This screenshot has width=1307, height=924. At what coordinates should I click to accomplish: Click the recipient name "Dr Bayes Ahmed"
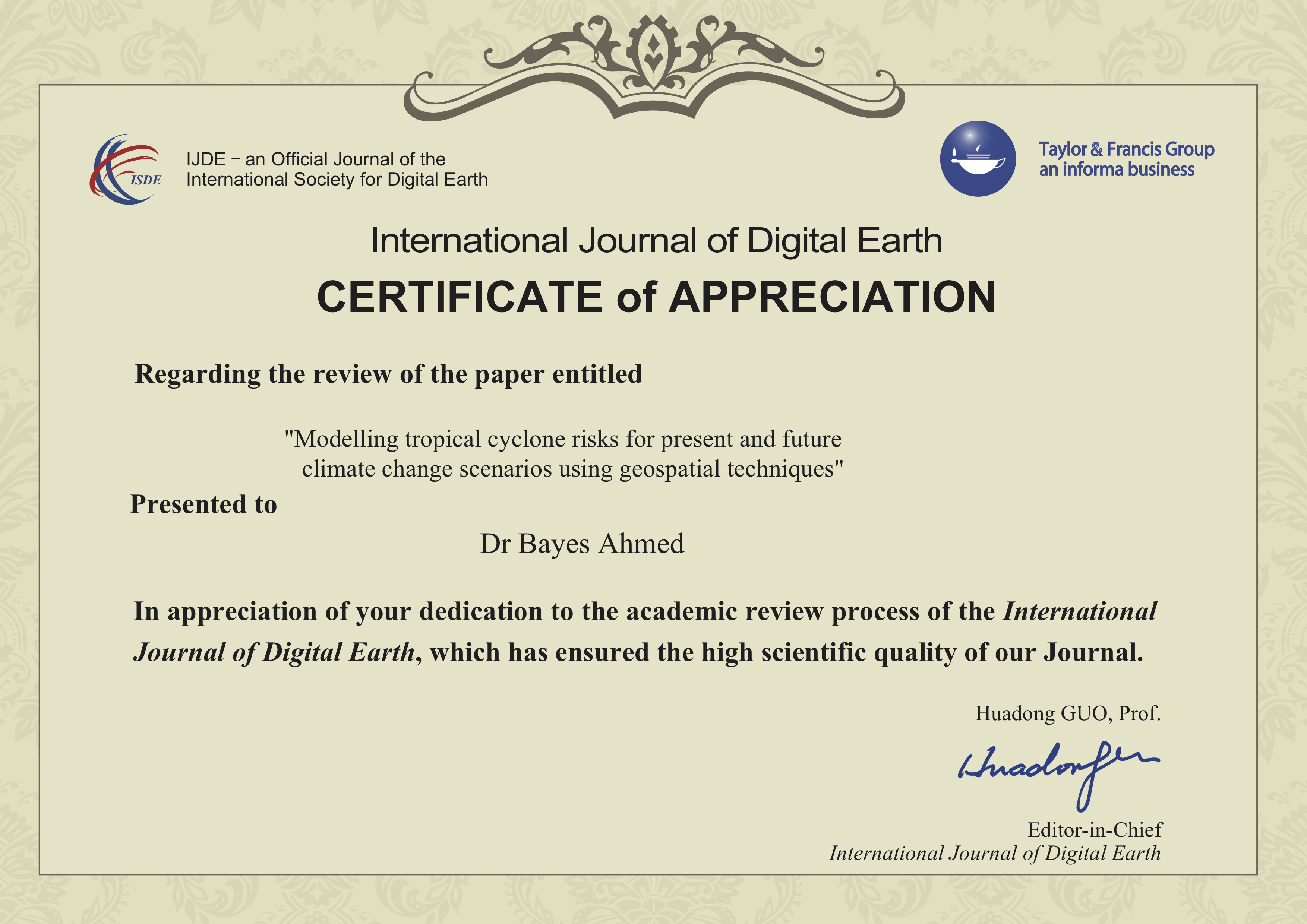[582, 544]
